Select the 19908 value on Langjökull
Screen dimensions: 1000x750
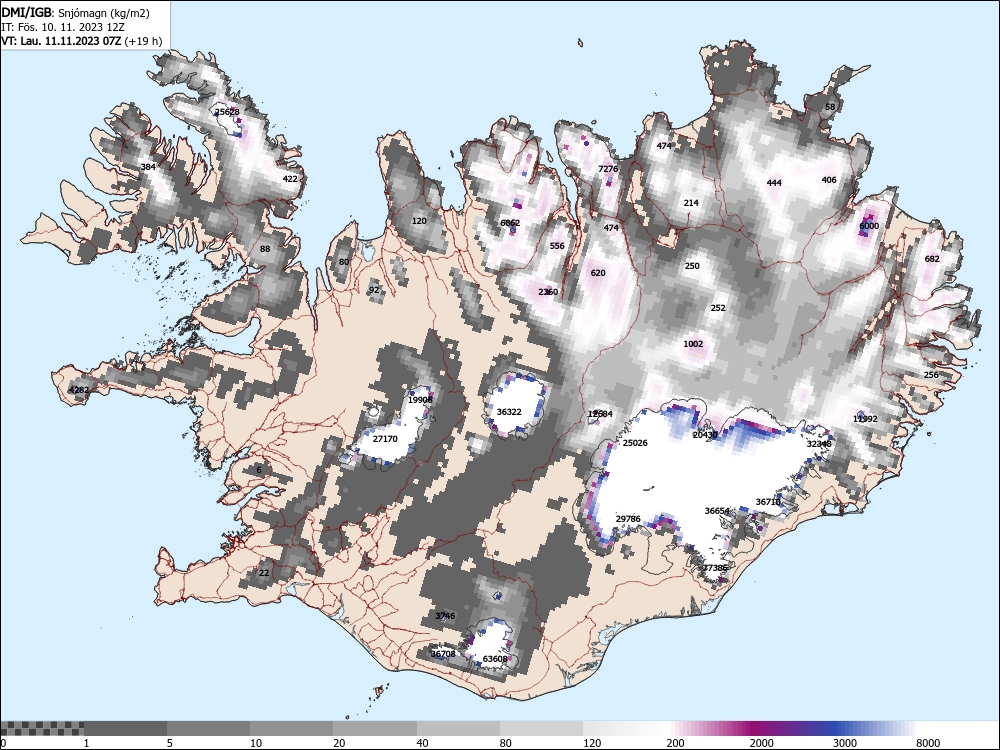[420, 400]
